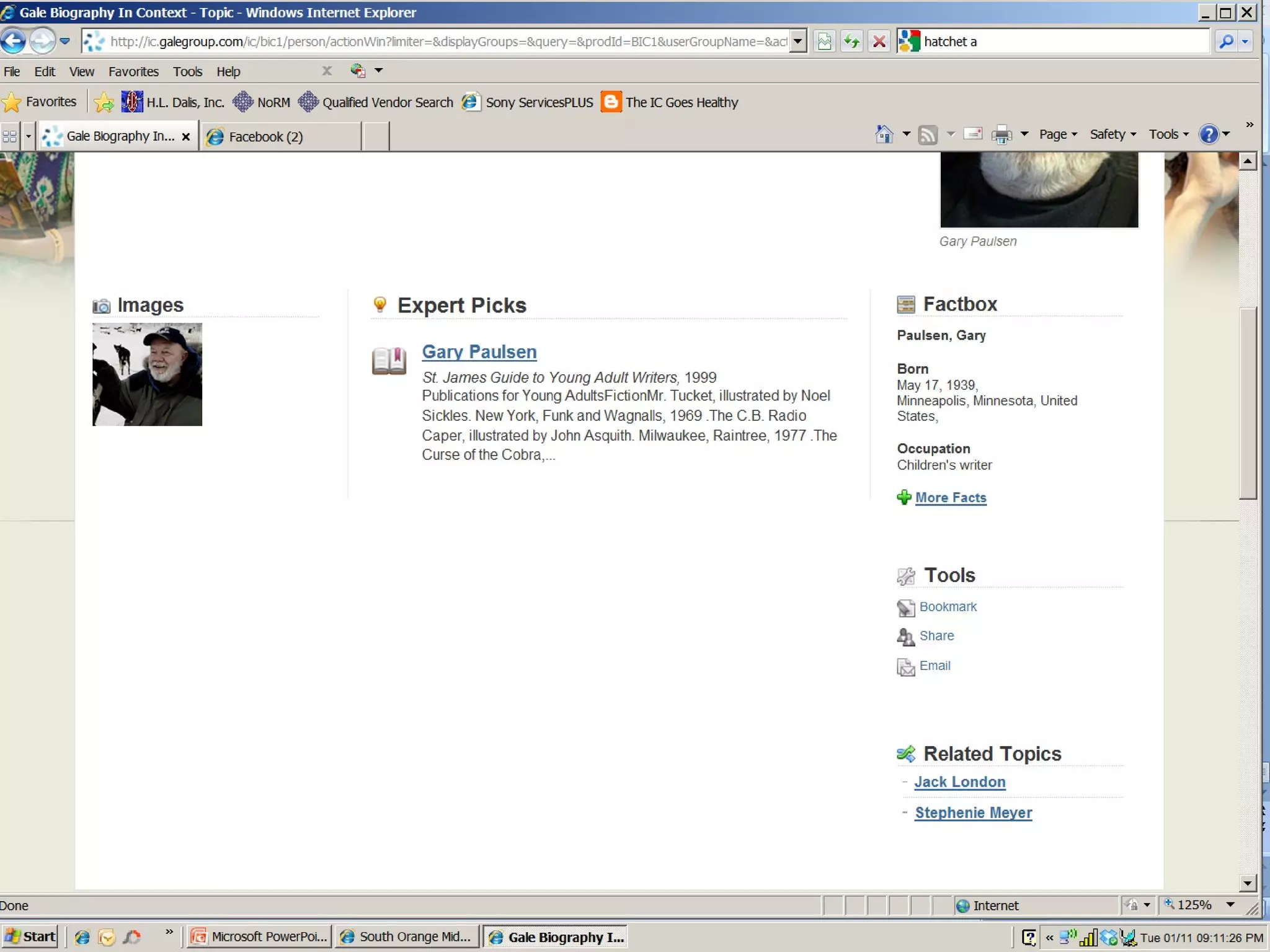1270x952 pixels.
Task: Click the browser Back arrow button
Action: tap(14, 42)
